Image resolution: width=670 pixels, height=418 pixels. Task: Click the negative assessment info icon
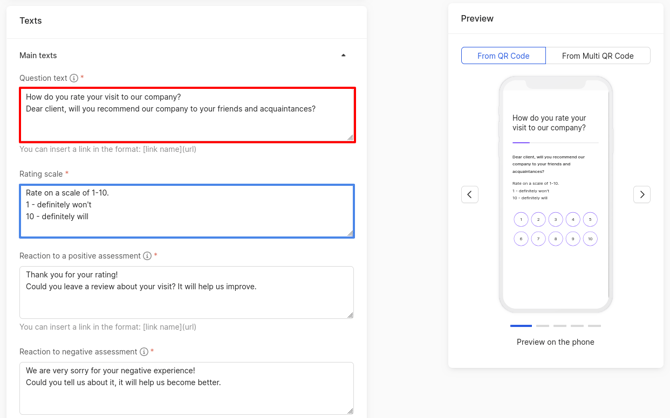(144, 352)
